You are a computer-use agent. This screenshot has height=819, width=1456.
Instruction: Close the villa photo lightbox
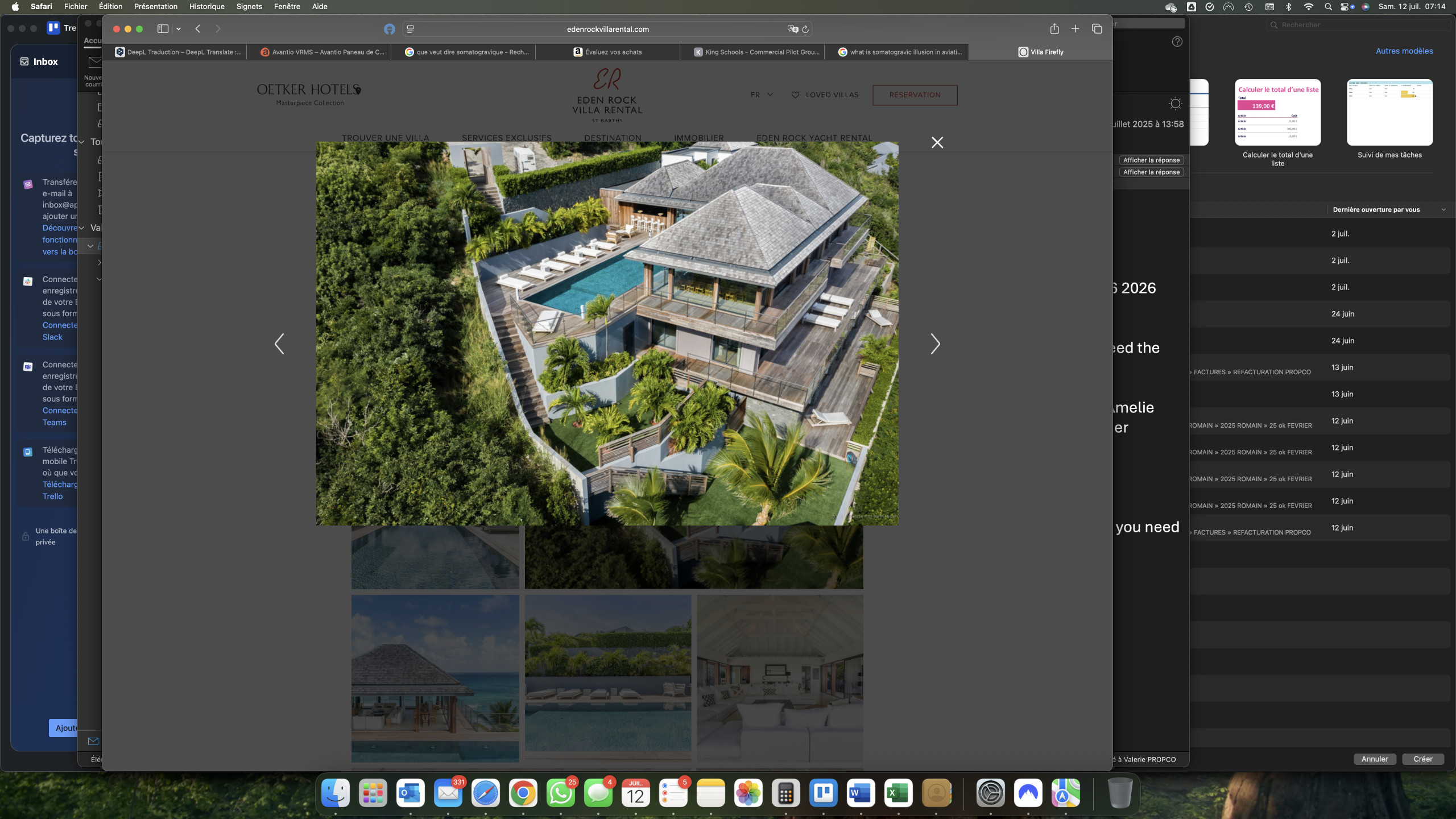(937, 142)
